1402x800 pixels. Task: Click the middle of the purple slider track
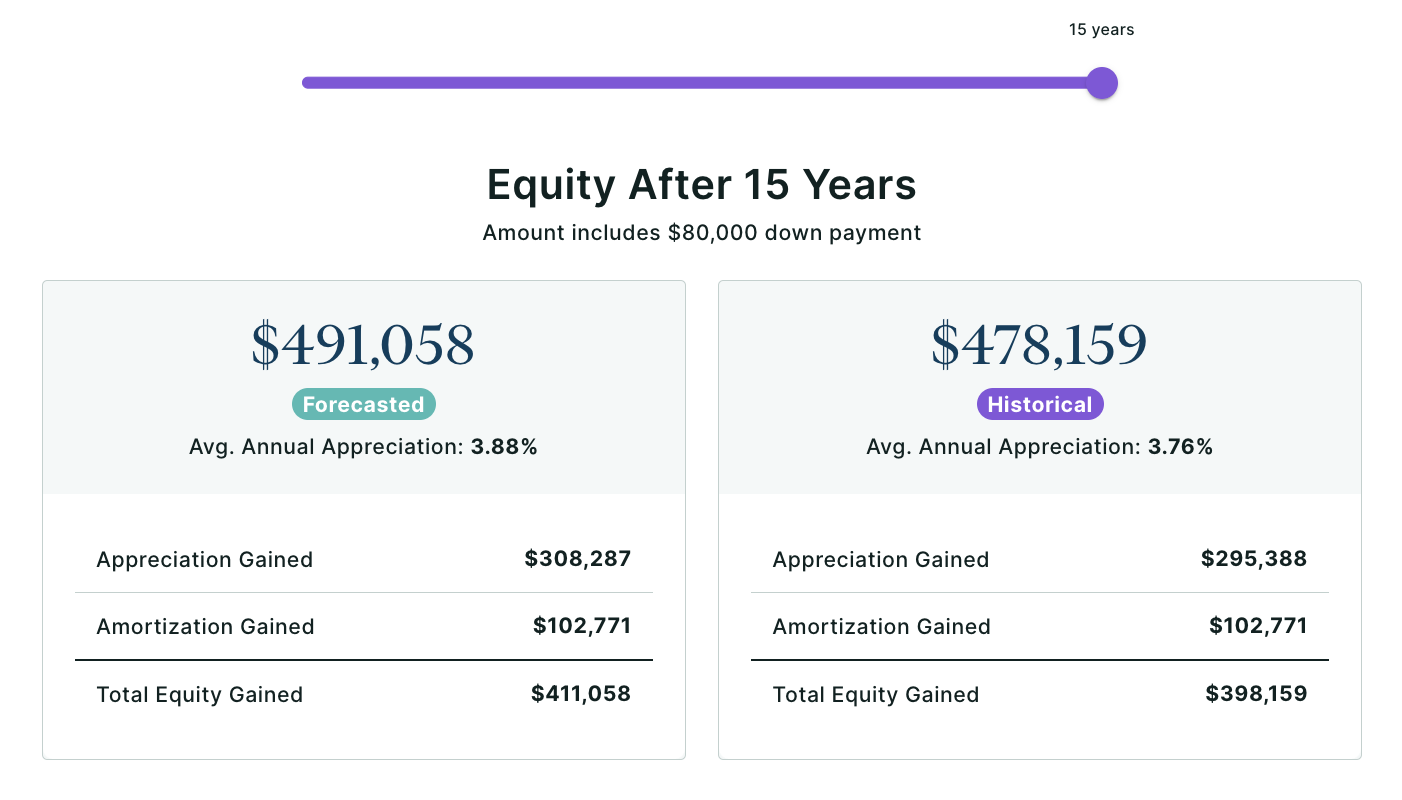click(x=701, y=83)
